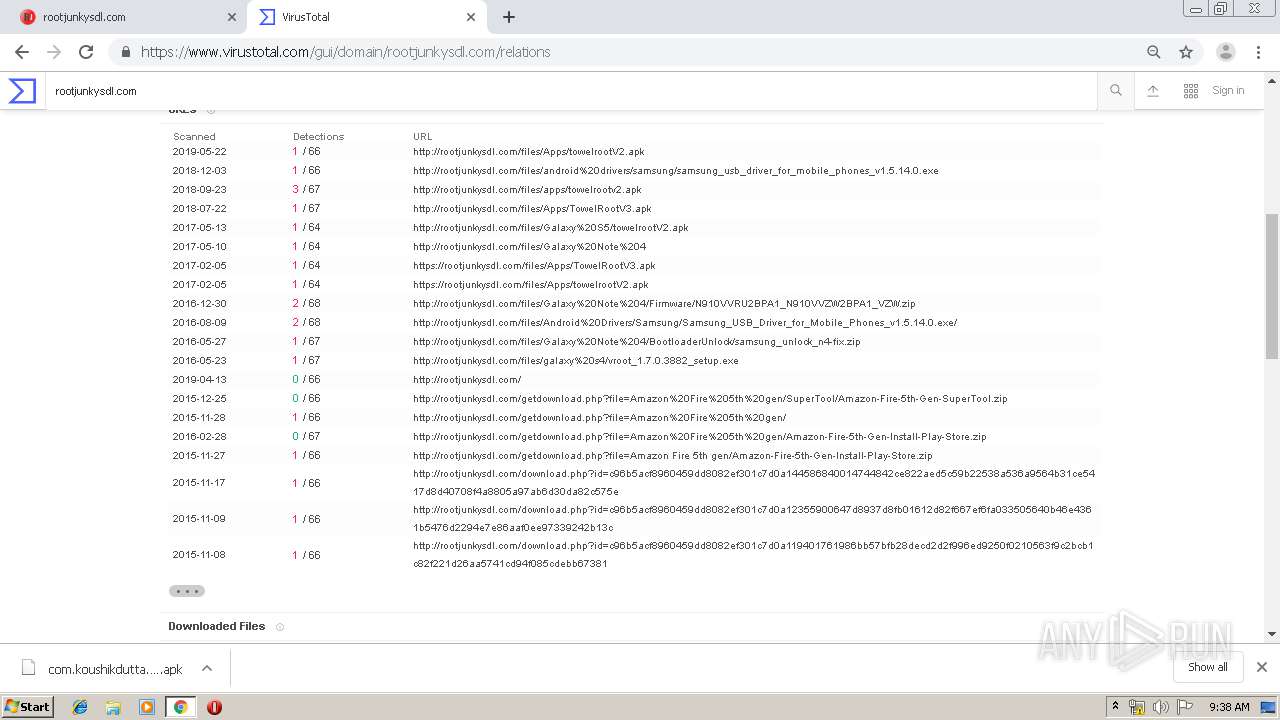Viewport: 1280px width, 720px height.
Task: Close the downloads bar
Action: 1262,667
